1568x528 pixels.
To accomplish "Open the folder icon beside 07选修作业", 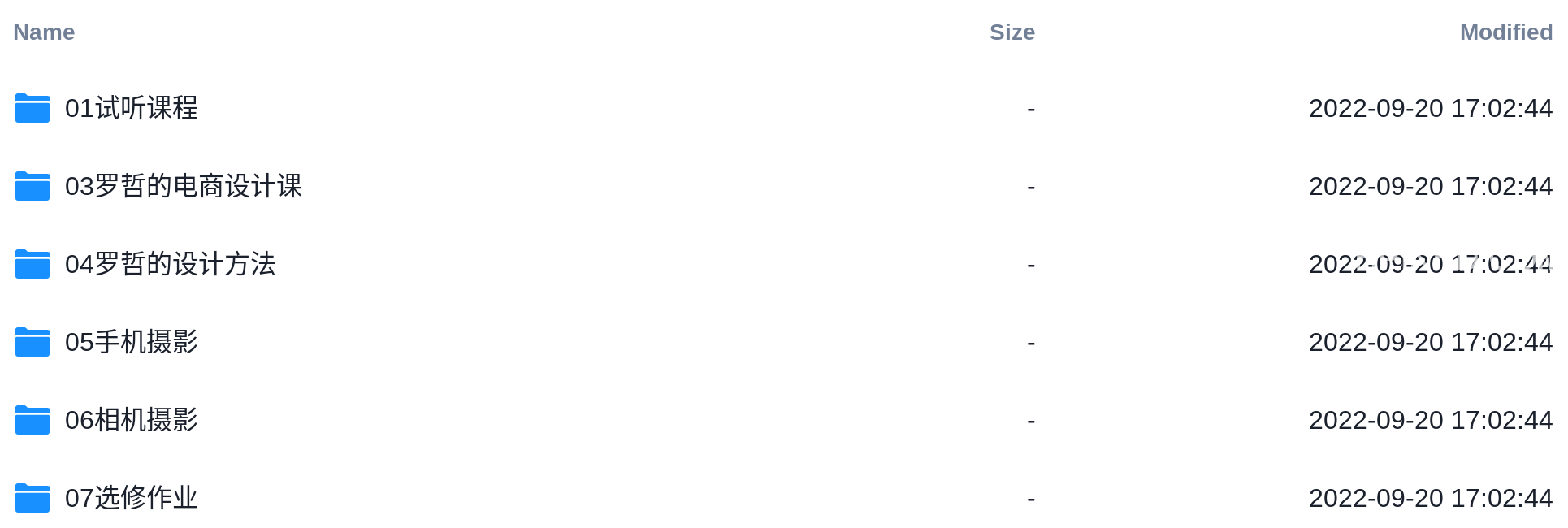I will pyautogui.click(x=32, y=498).
